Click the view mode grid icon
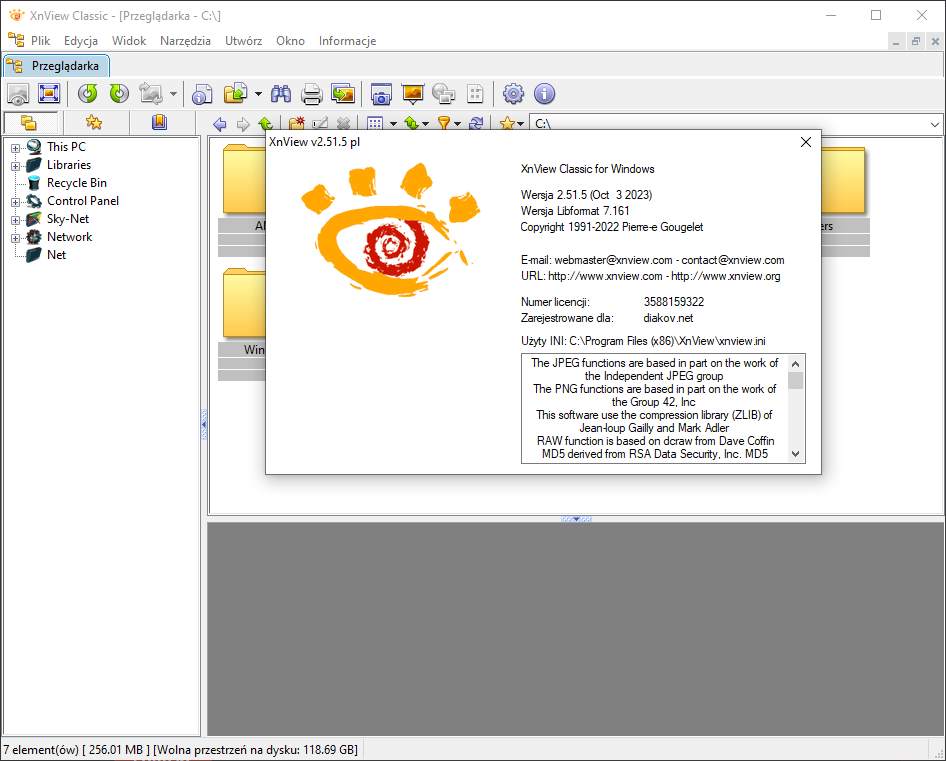This screenshot has height=761, width=946. pos(375,124)
